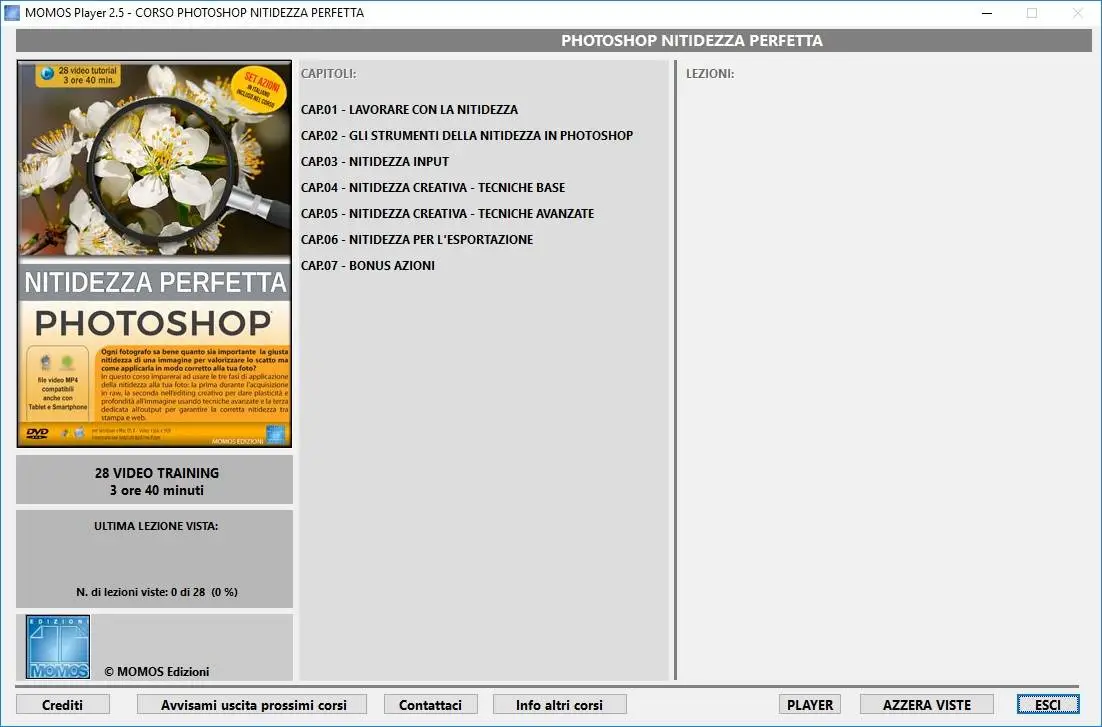
Task: Select CAP.05 - NITIDEZZA CREATIVA - TECNICHE AVANZATE
Action: pyautogui.click(x=447, y=214)
